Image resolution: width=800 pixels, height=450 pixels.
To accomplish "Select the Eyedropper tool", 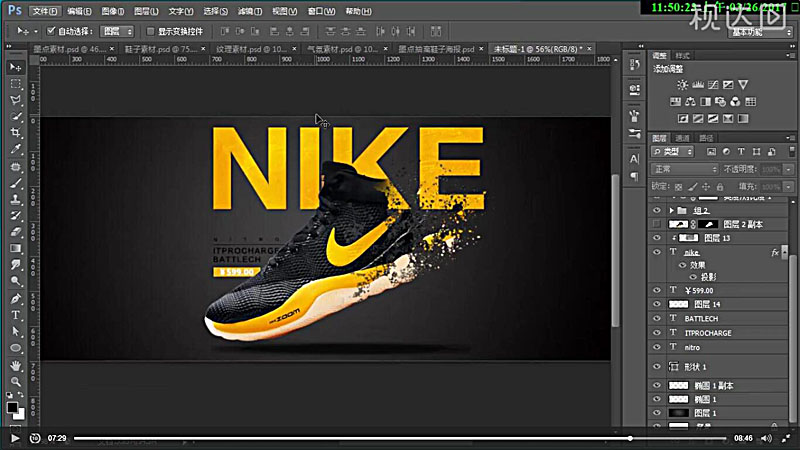I will point(16,149).
